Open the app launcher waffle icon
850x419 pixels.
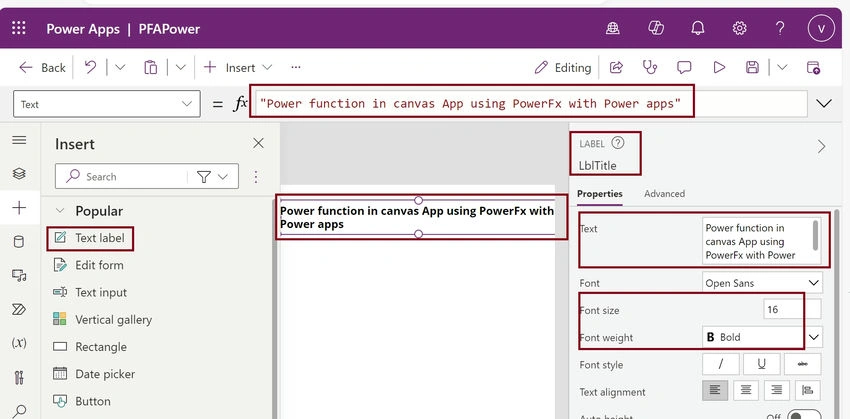point(19,28)
